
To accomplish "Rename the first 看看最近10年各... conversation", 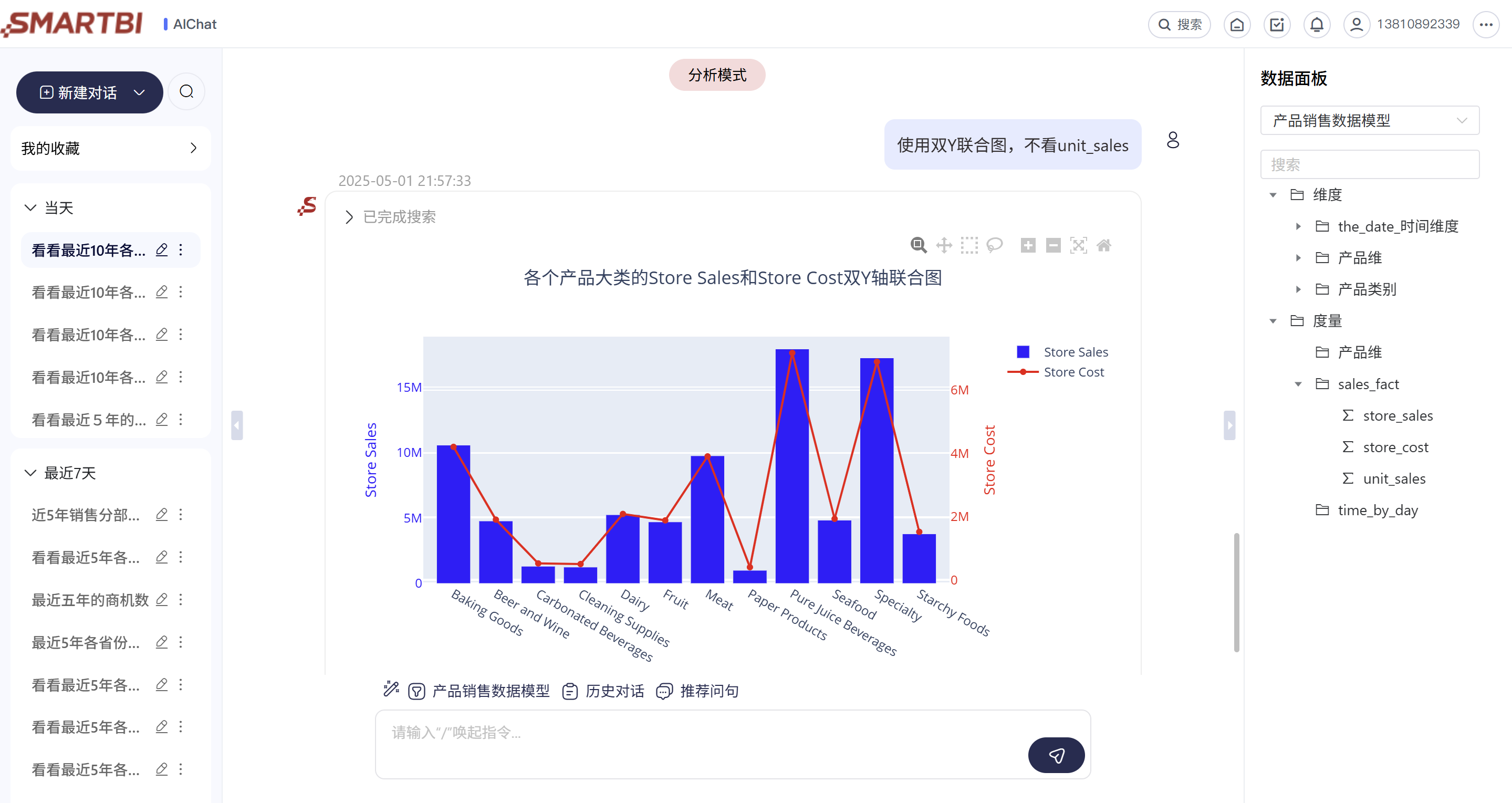I will click(x=161, y=250).
